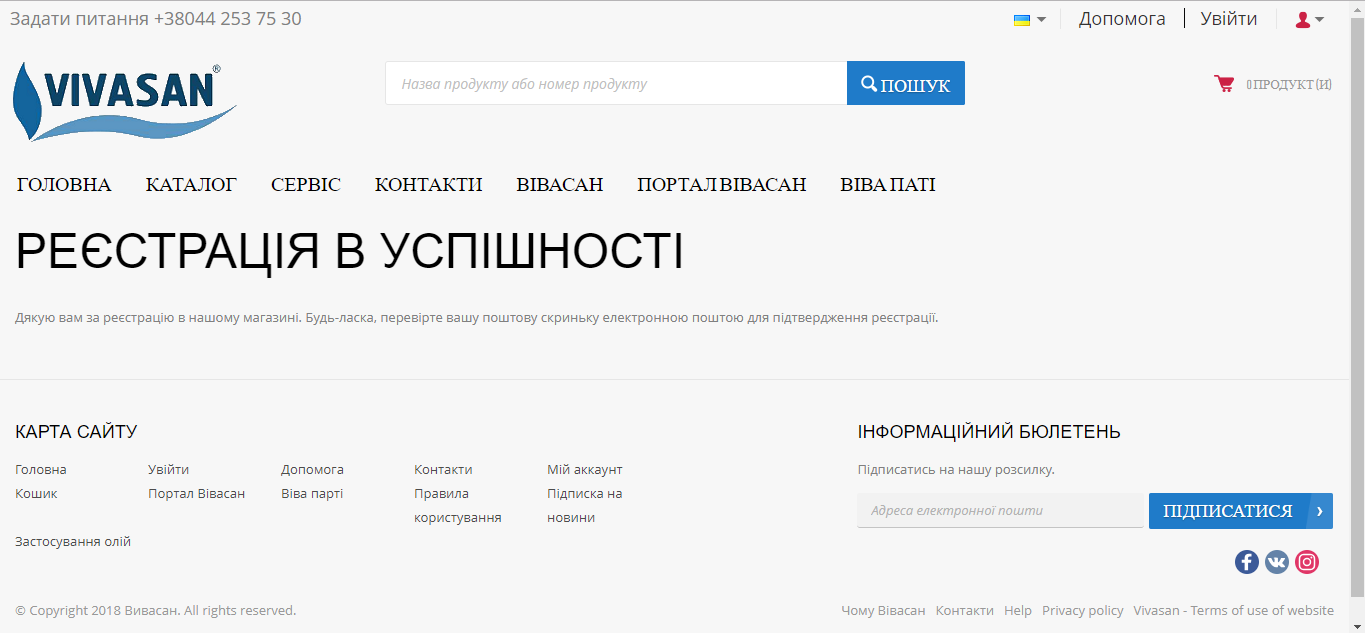Focus the newsletter email address field

point(1000,511)
